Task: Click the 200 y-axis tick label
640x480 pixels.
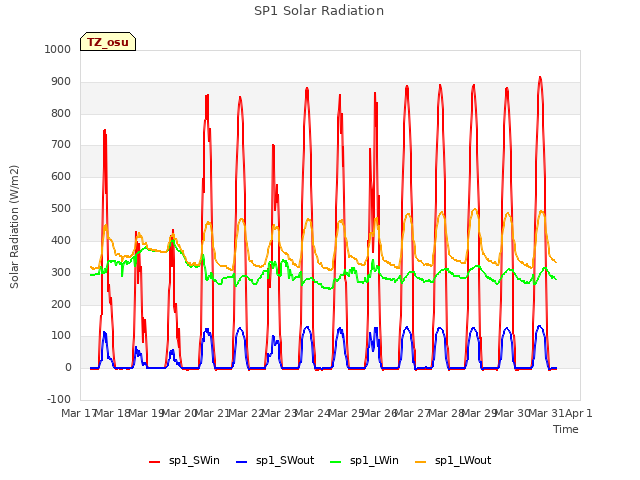Action: (x=61, y=304)
